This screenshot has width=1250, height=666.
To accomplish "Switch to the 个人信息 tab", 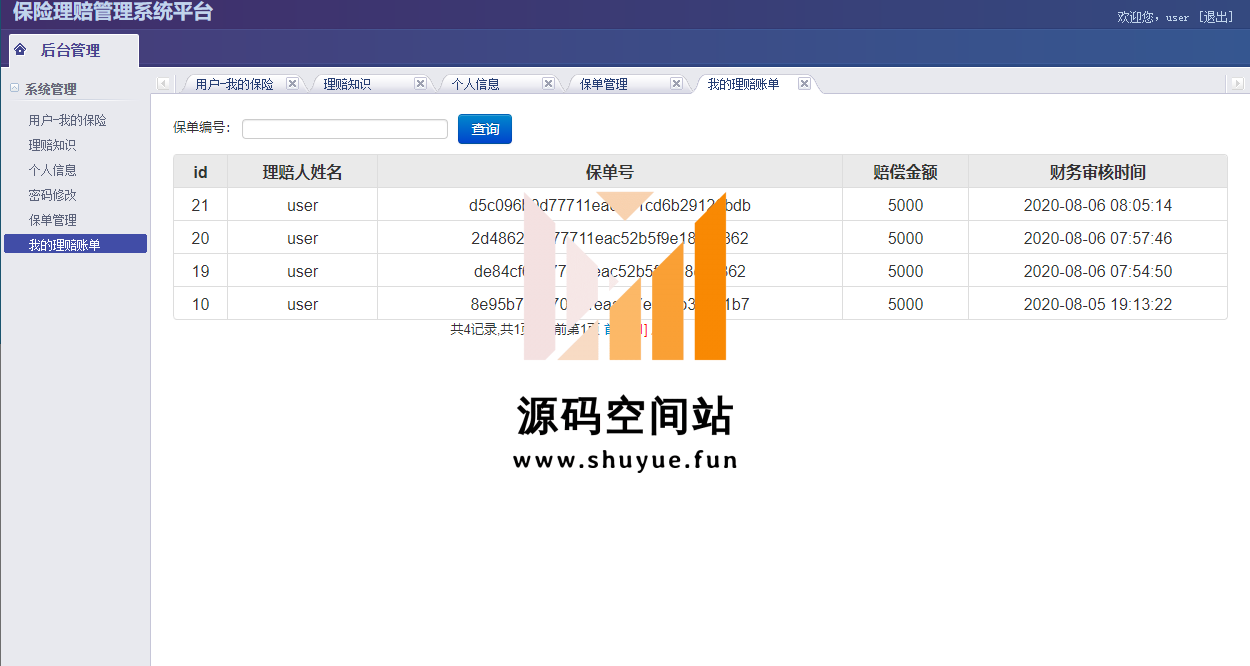I will 475,84.
